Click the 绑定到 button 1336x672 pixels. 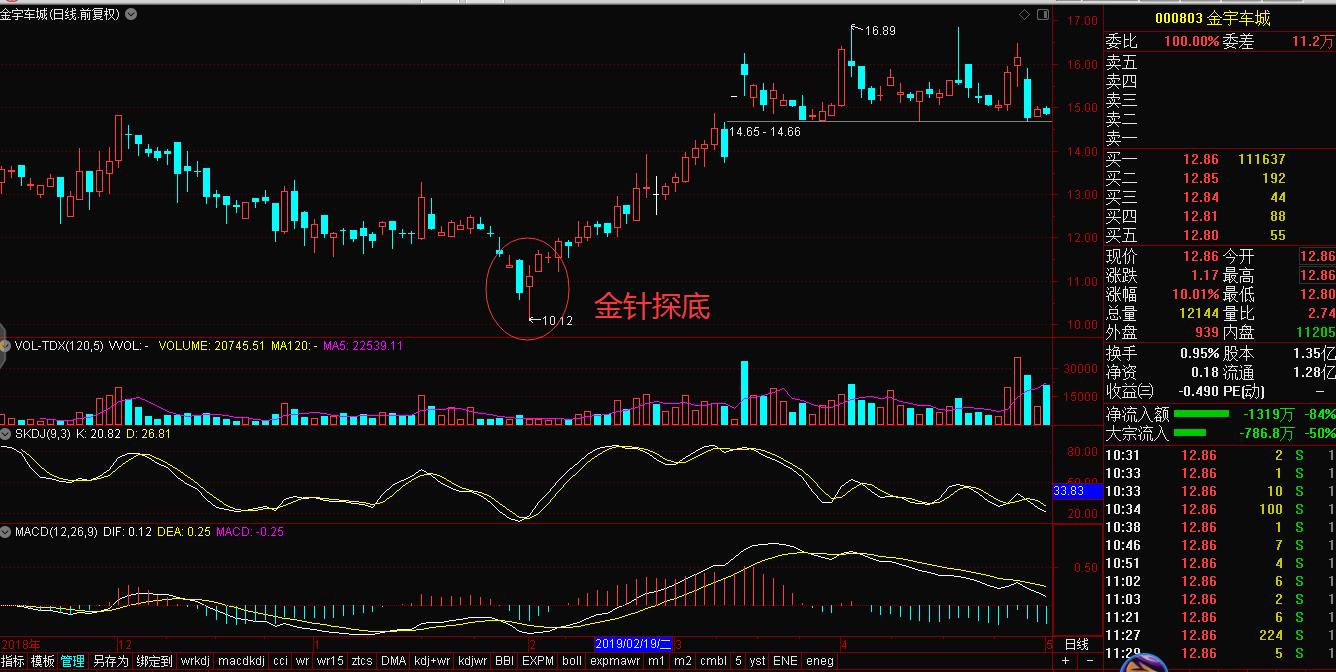click(x=154, y=661)
